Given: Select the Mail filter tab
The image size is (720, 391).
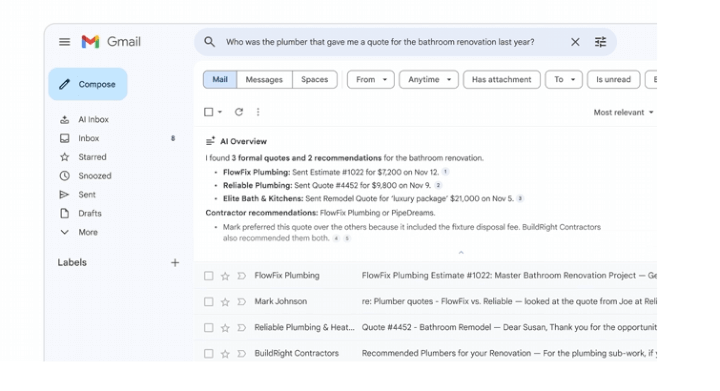Looking at the screenshot, I should pos(220,79).
